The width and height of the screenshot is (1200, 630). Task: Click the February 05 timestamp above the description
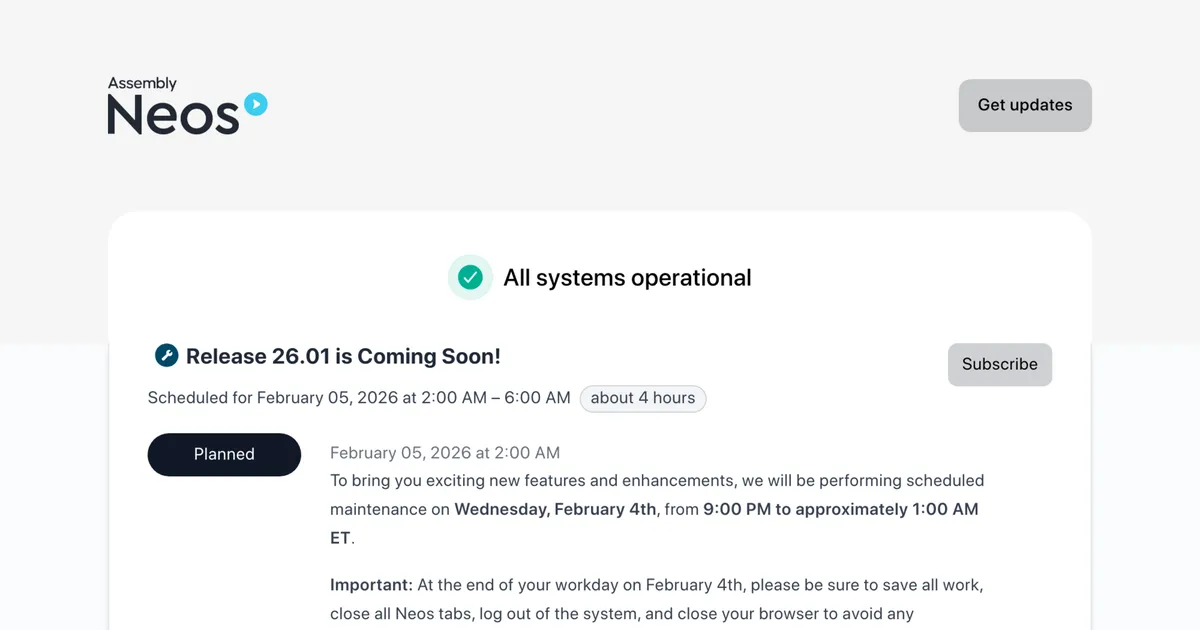point(444,452)
